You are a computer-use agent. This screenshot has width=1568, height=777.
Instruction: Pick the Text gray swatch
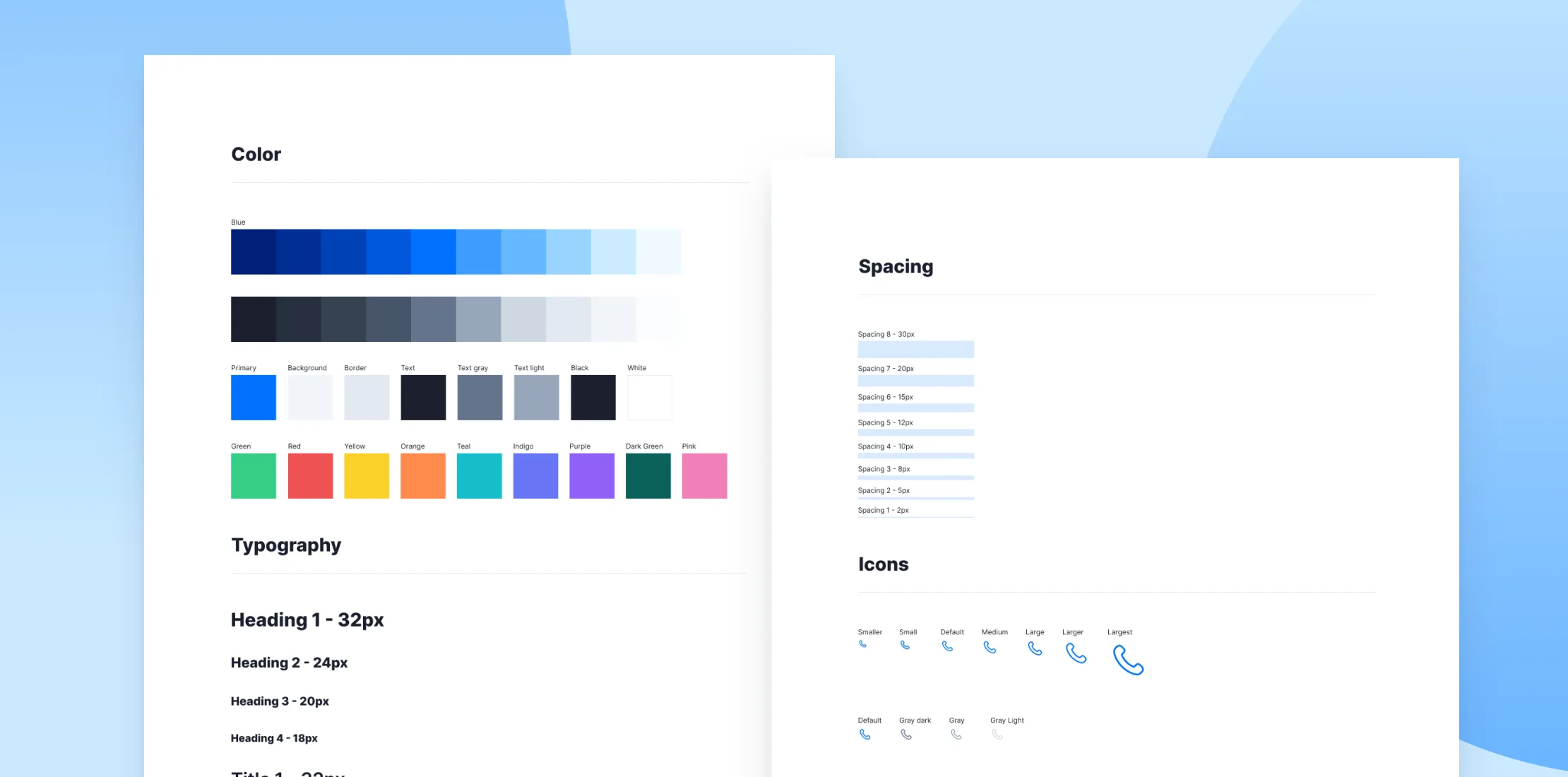pyautogui.click(x=480, y=398)
